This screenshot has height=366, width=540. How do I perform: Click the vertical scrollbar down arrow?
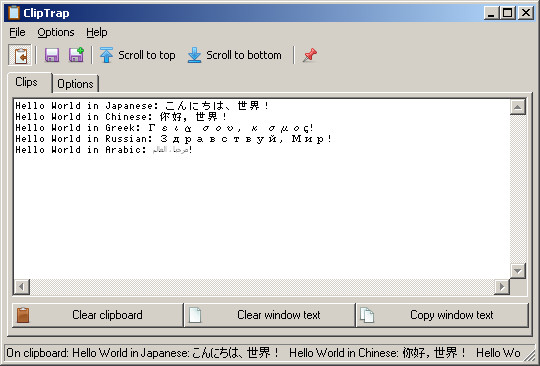pyautogui.click(x=517, y=271)
